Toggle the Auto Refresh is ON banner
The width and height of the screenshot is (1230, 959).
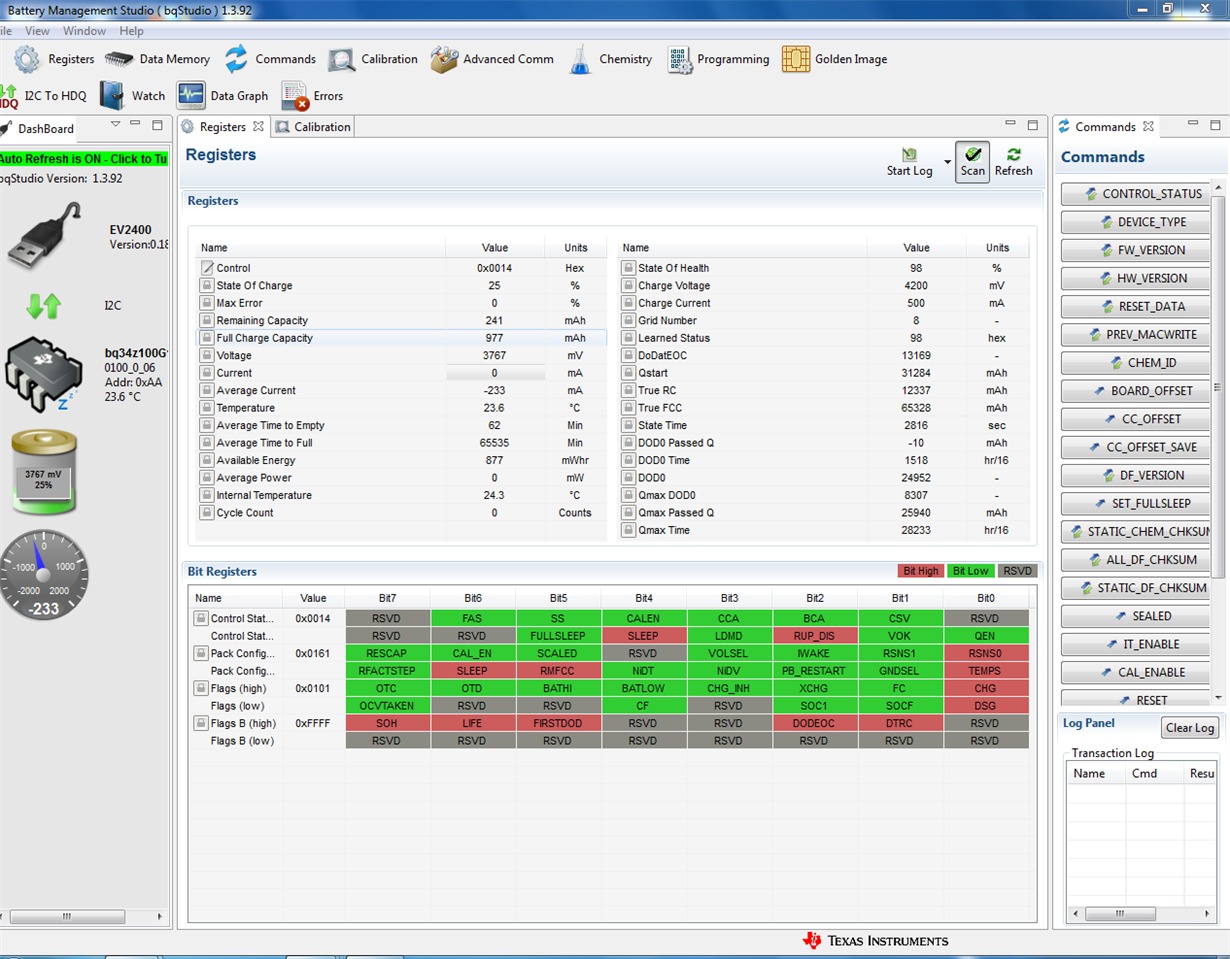(83, 159)
